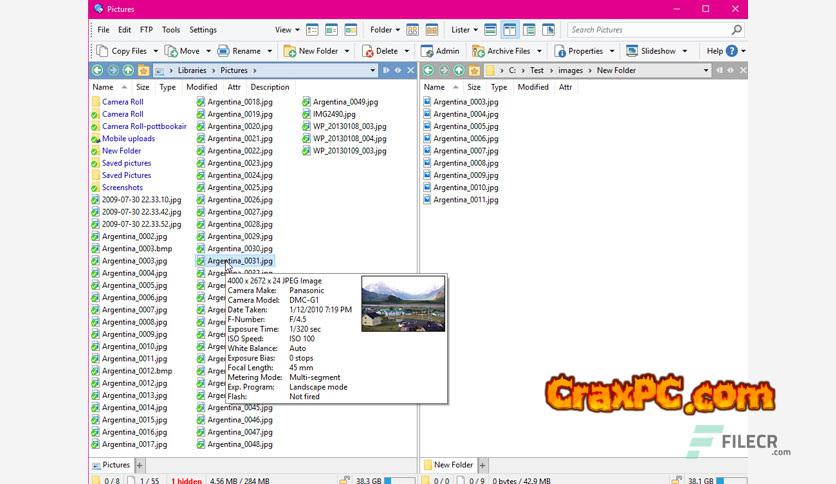Add a new tab beside New Folder tab
The height and width of the screenshot is (484, 836).
[484, 465]
